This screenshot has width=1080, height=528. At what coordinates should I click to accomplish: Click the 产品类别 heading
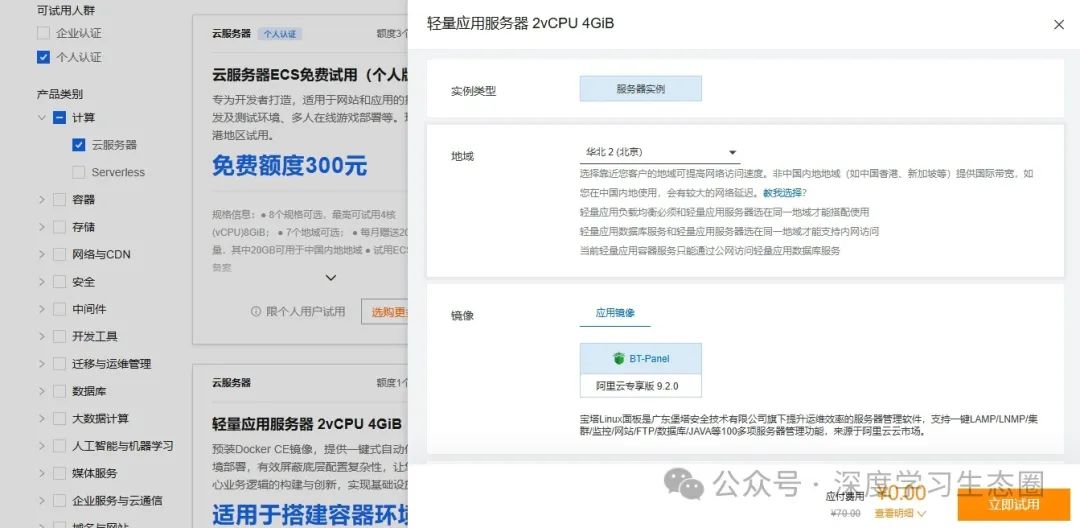[60, 94]
